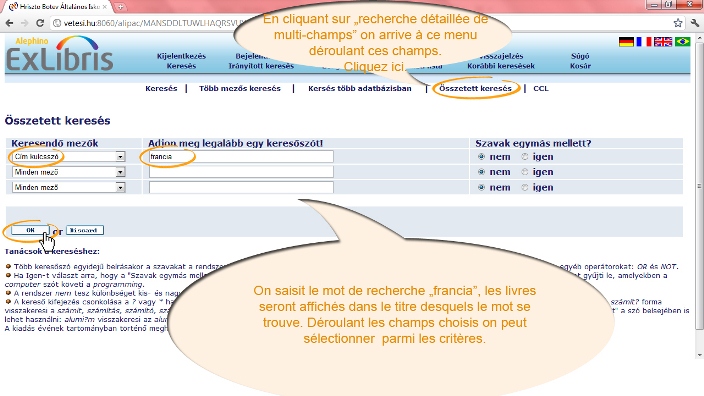The height and width of the screenshot is (396, 704).
Task: Open the 'Cím kulcsszó' field dropdown
Action: (68, 156)
